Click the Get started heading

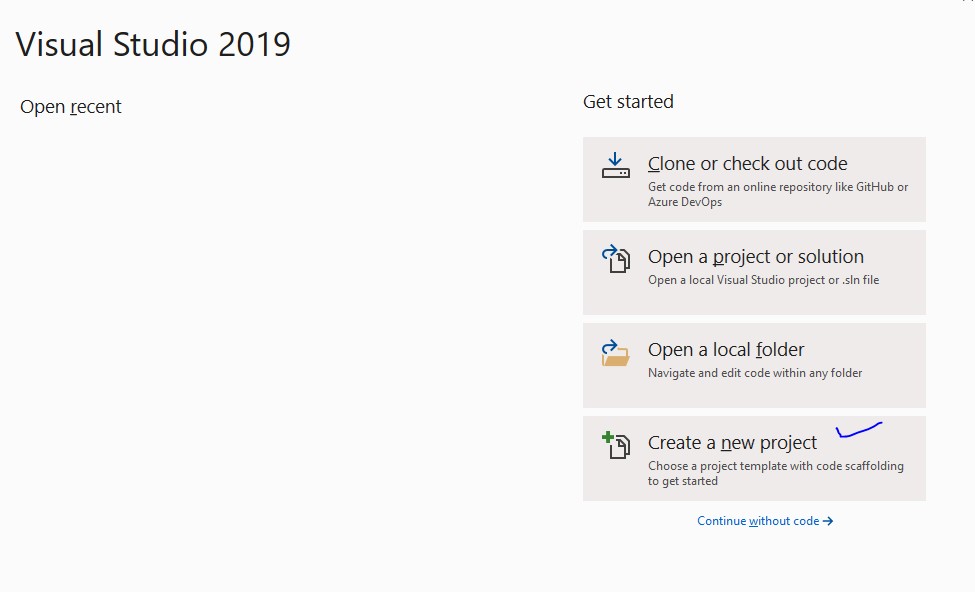[628, 102]
